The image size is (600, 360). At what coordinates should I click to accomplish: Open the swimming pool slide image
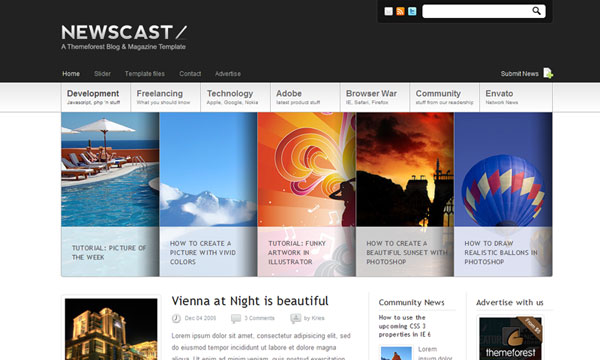pos(110,169)
